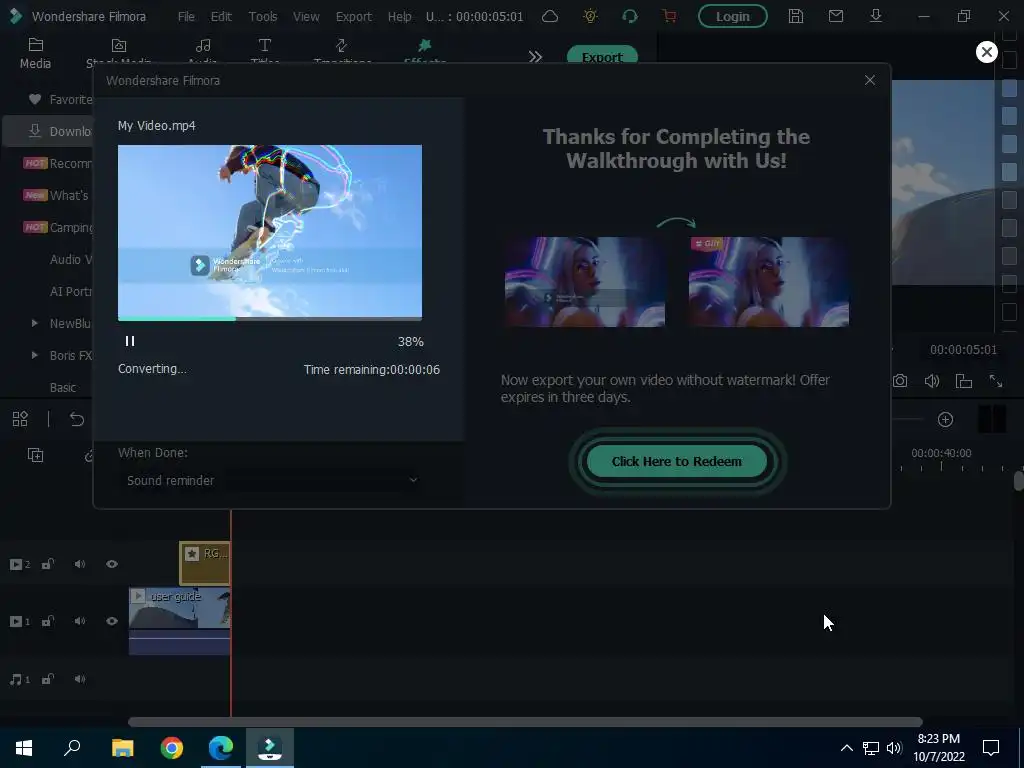Open the headset support icon
The image size is (1024, 768).
tap(630, 16)
